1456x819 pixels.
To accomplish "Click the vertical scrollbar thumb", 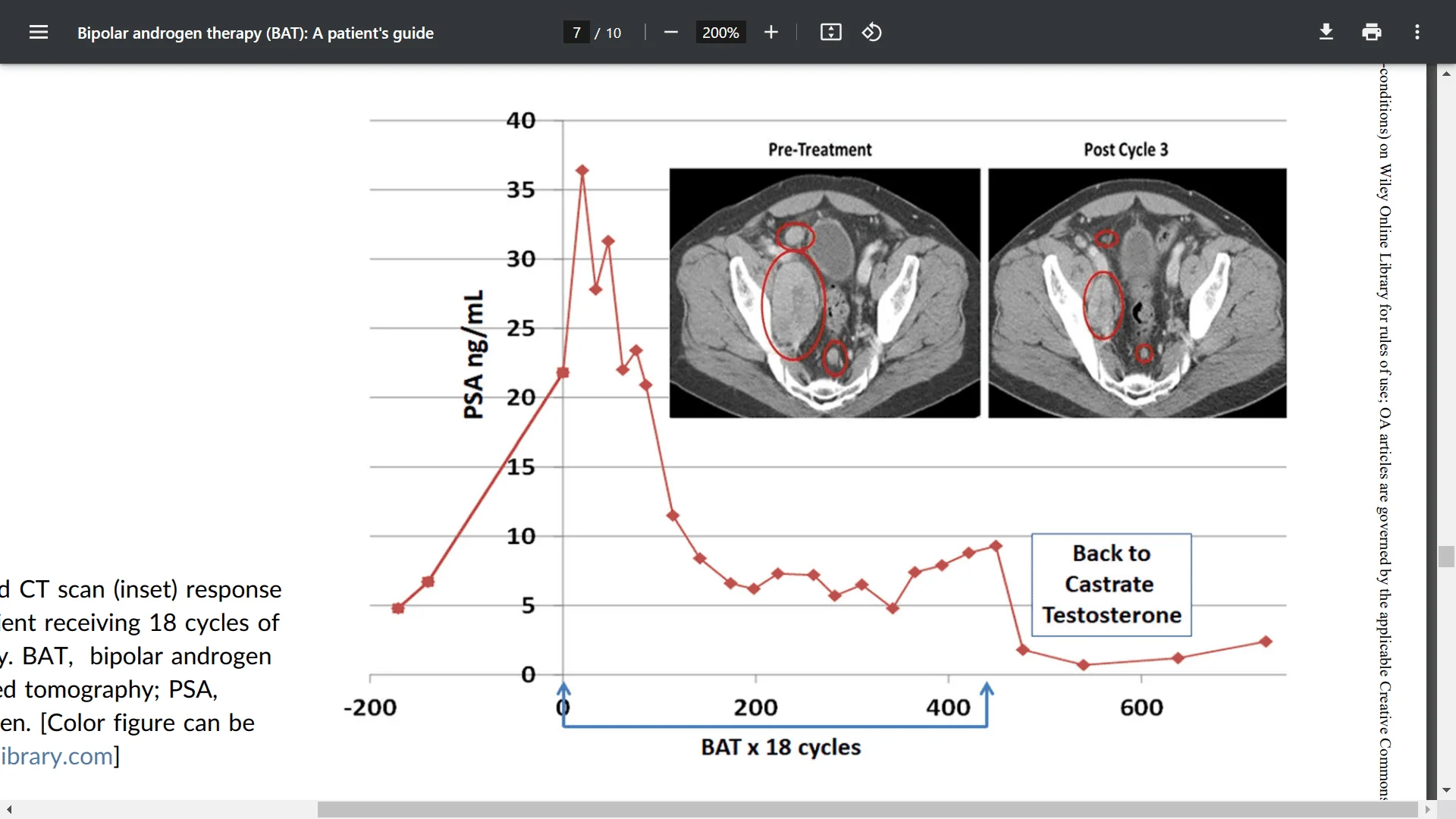I will [1446, 557].
